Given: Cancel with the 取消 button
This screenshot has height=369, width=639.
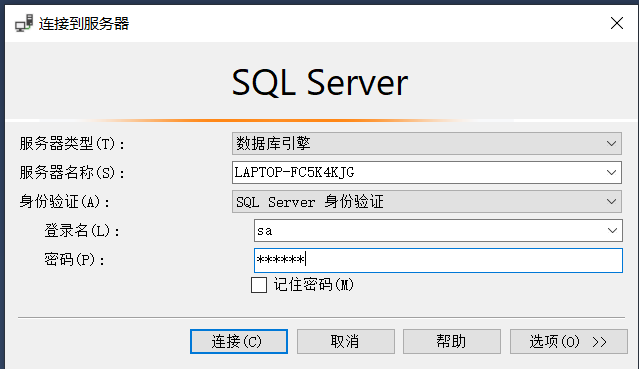Looking at the screenshot, I should [346, 341].
